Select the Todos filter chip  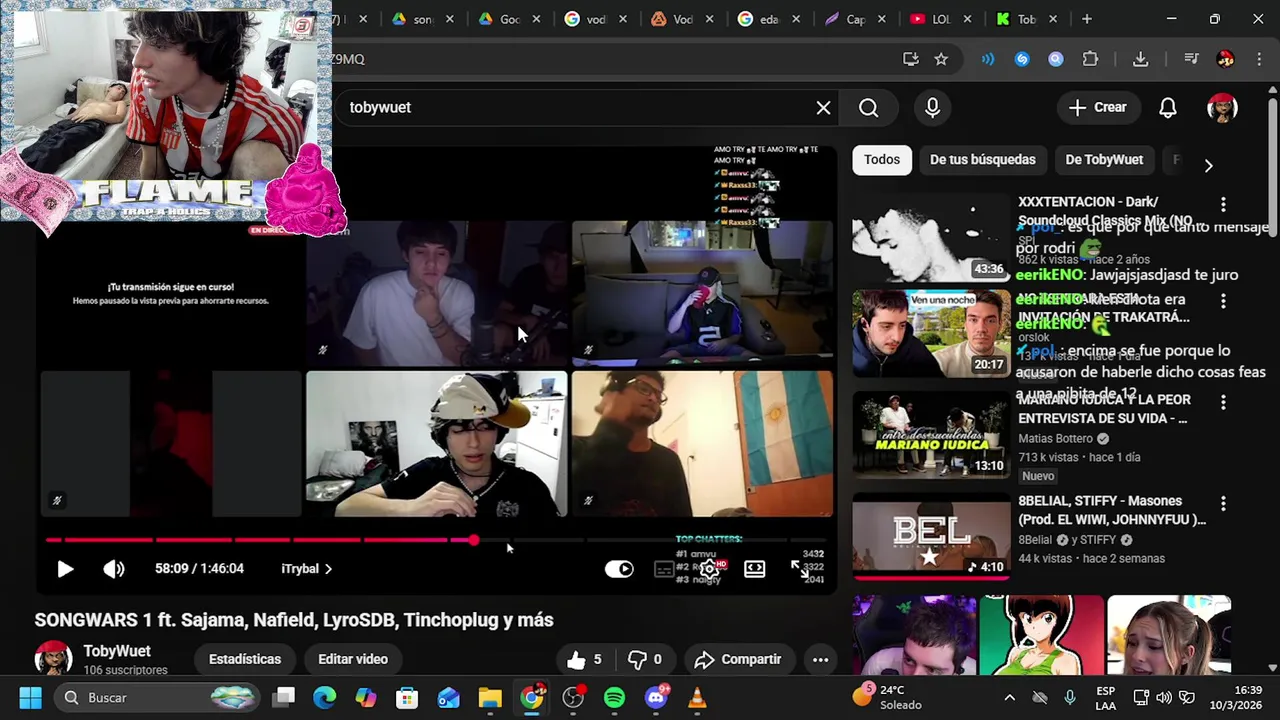(x=882, y=160)
